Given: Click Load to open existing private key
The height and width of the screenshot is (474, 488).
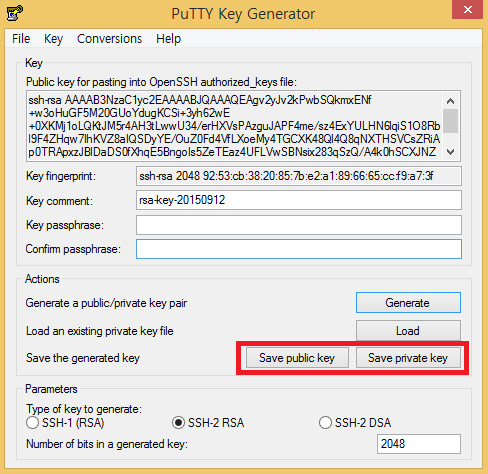Looking at the screenshot, I should click(408, 331).
